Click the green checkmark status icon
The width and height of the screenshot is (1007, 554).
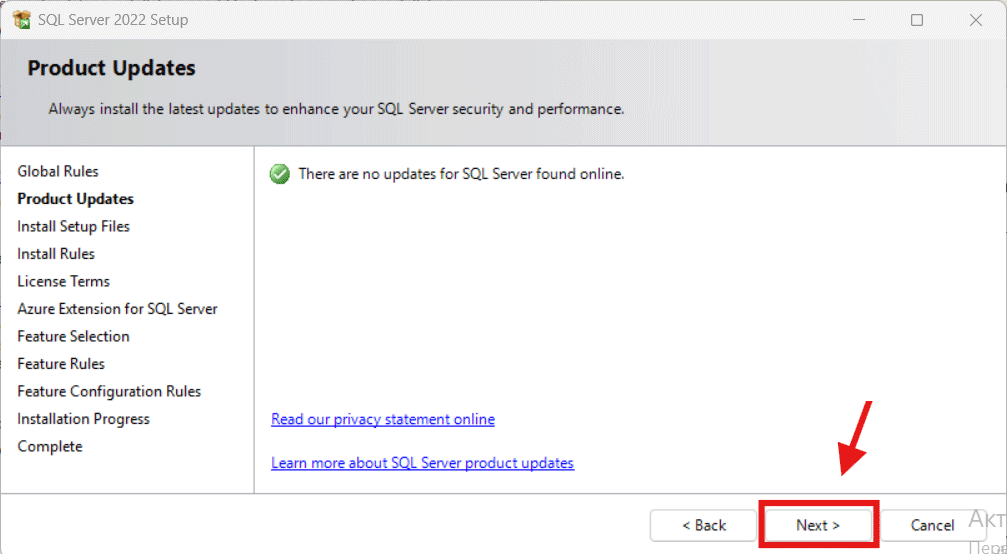279,174
